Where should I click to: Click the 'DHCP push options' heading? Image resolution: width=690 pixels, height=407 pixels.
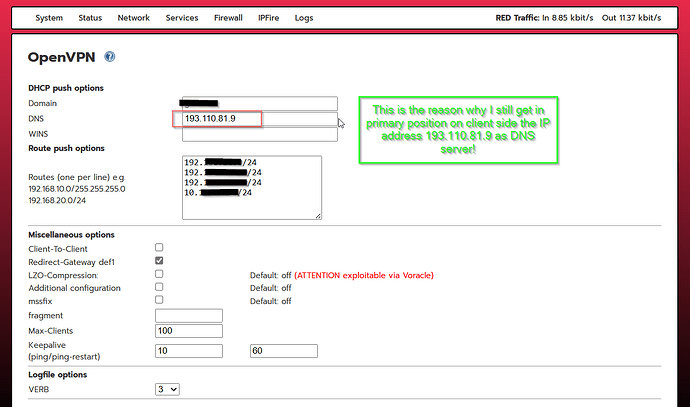coord(66,88)
